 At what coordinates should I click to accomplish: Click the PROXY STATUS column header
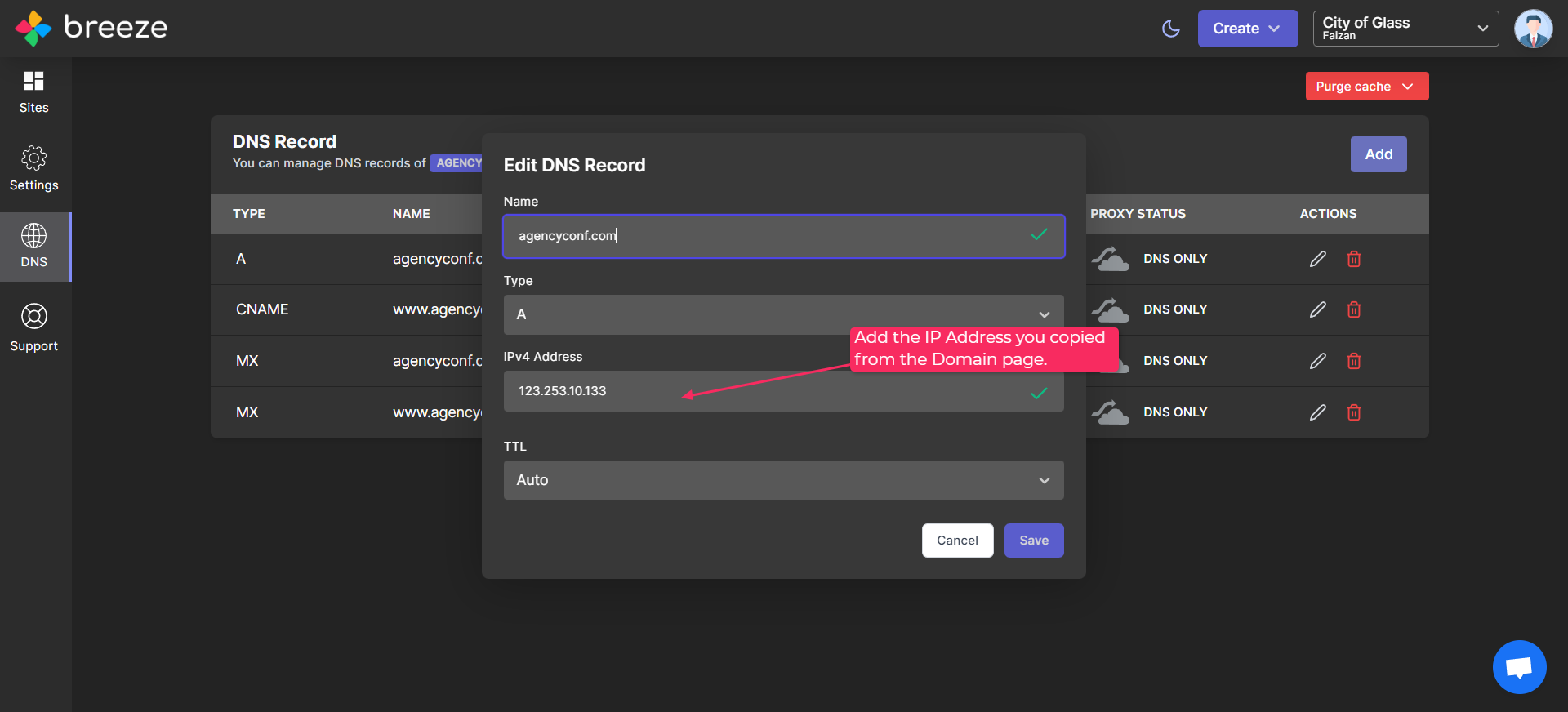1138,214
